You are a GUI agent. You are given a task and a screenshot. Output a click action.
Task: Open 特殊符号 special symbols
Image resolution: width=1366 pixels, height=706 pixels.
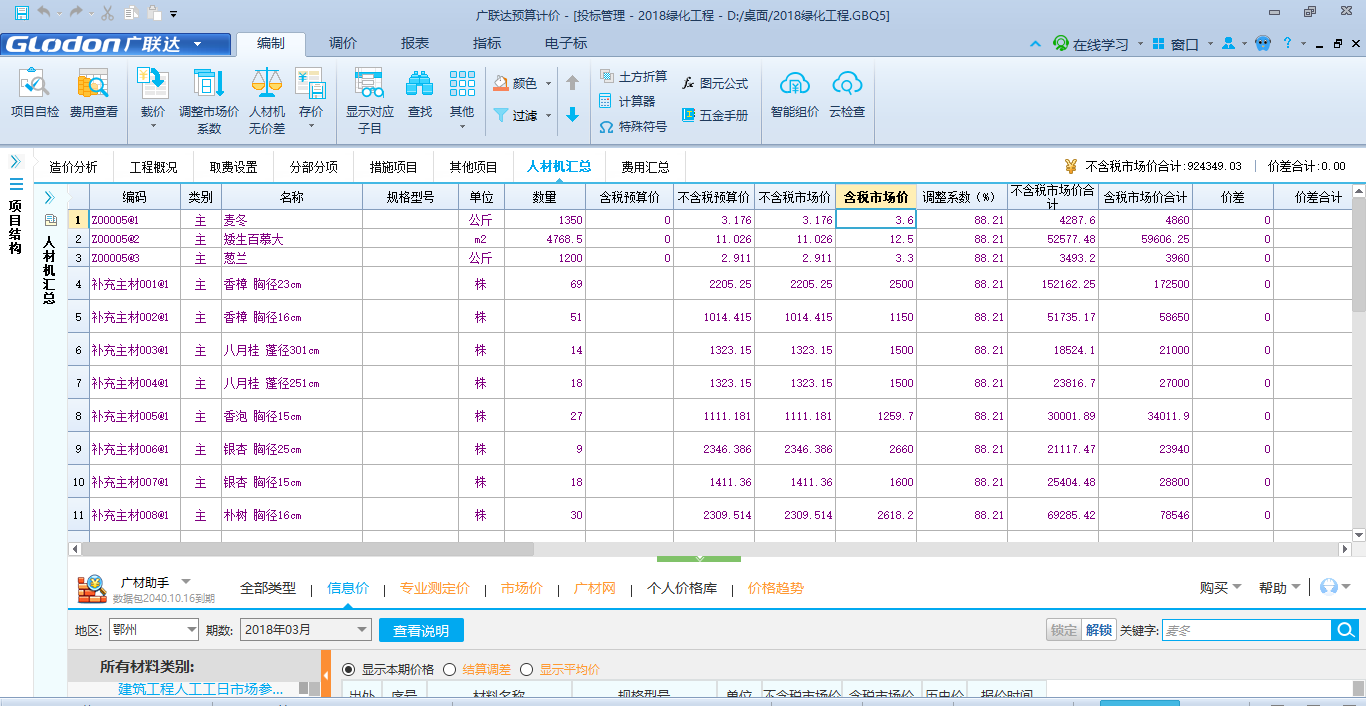[633, 127]
